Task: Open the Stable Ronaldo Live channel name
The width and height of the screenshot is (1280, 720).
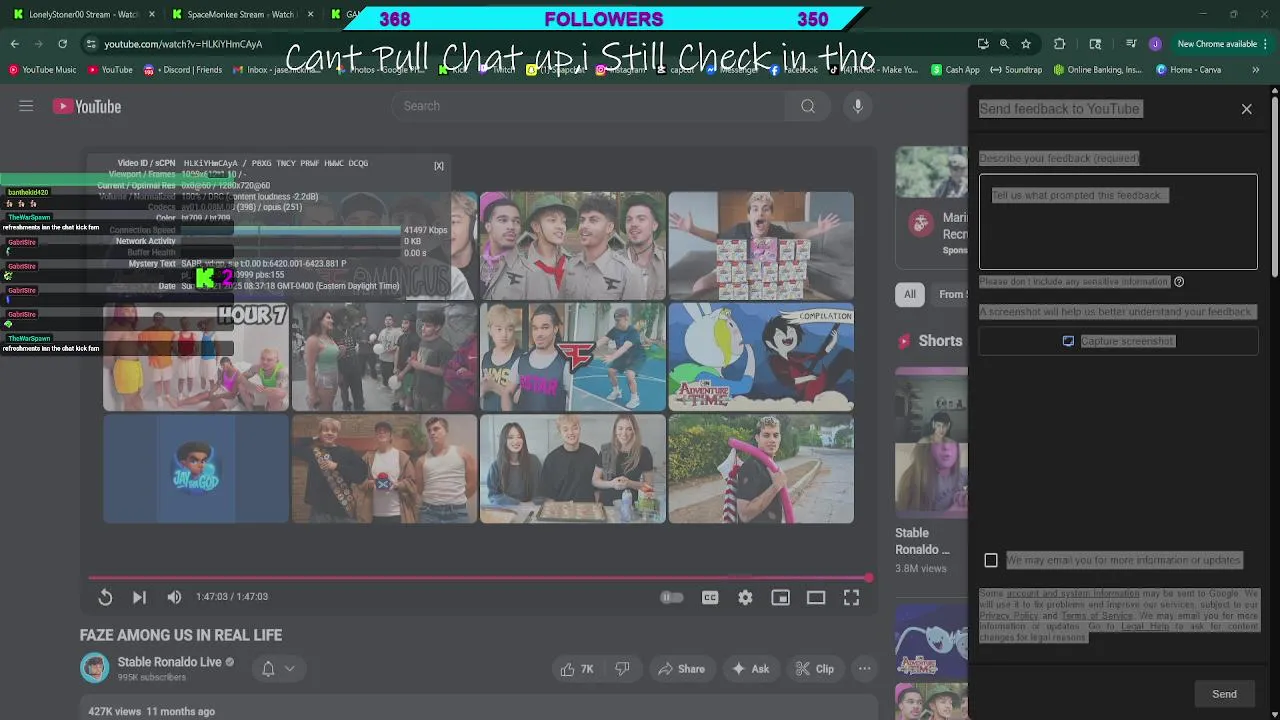Action: click(x=169, y=662)
